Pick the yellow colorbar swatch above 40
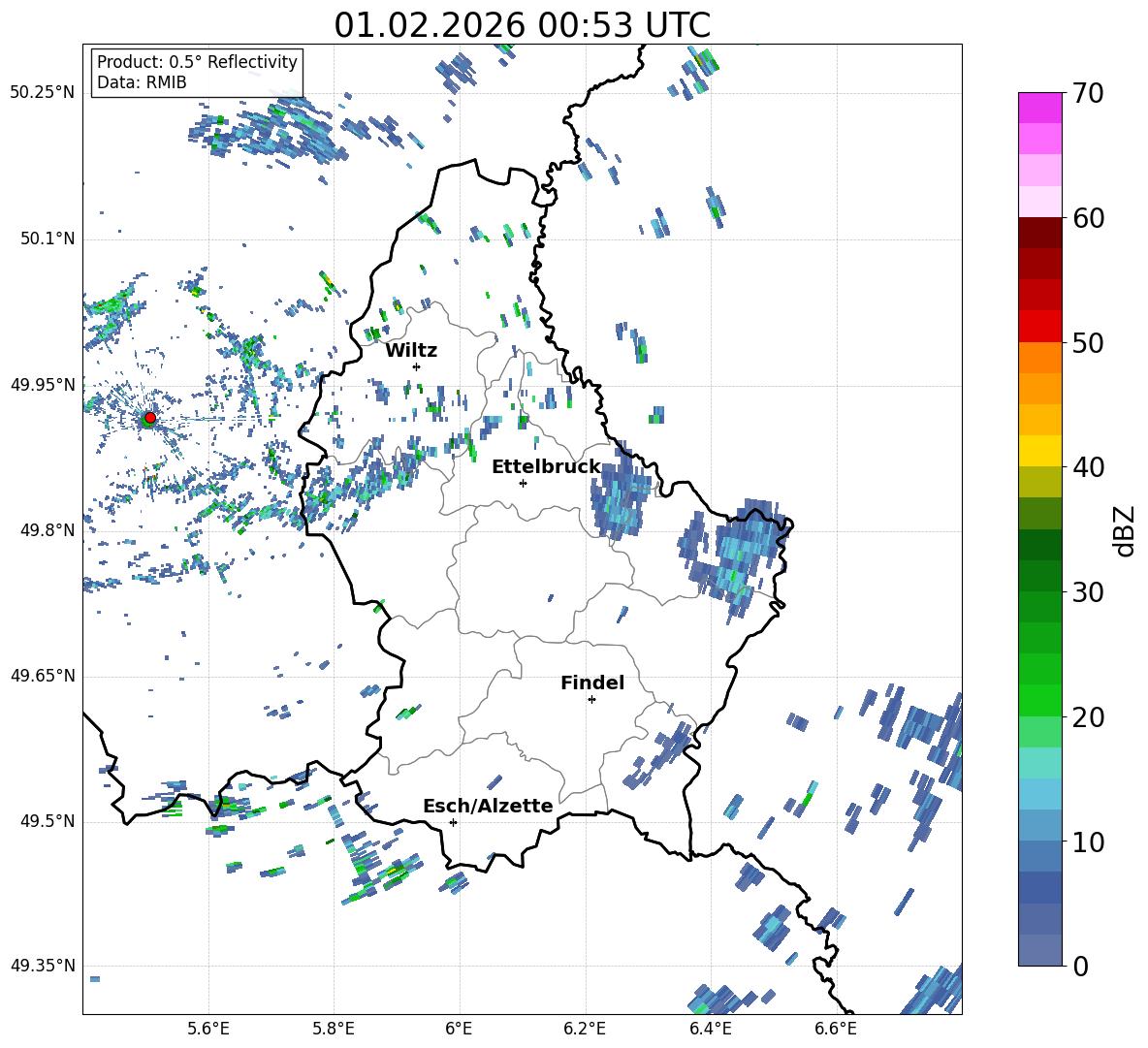Screen dimensions: 1148x1048 tap(1040, 451)
